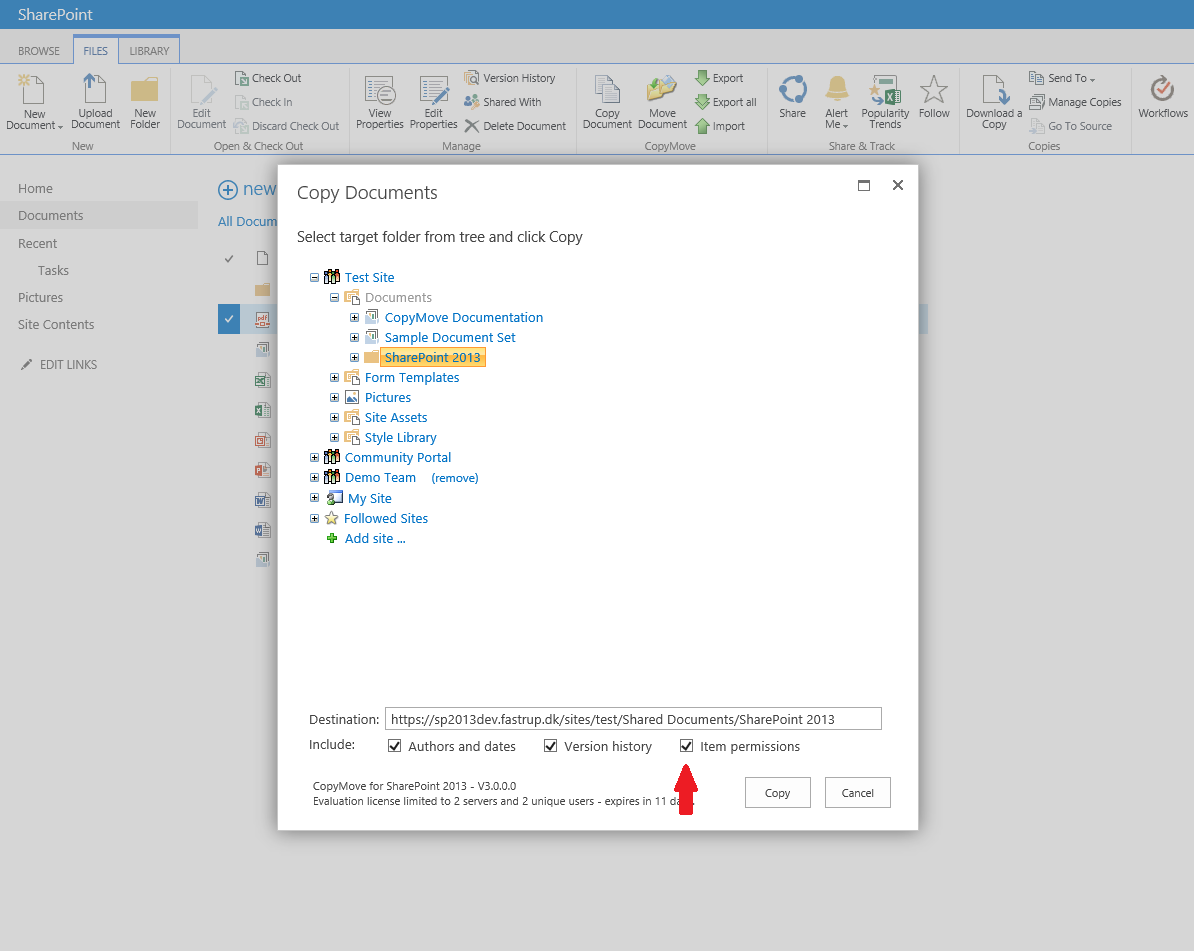Expand the SharePoint 2013 folder node
Screen dimensions: 1194x951
pos(354,357)
